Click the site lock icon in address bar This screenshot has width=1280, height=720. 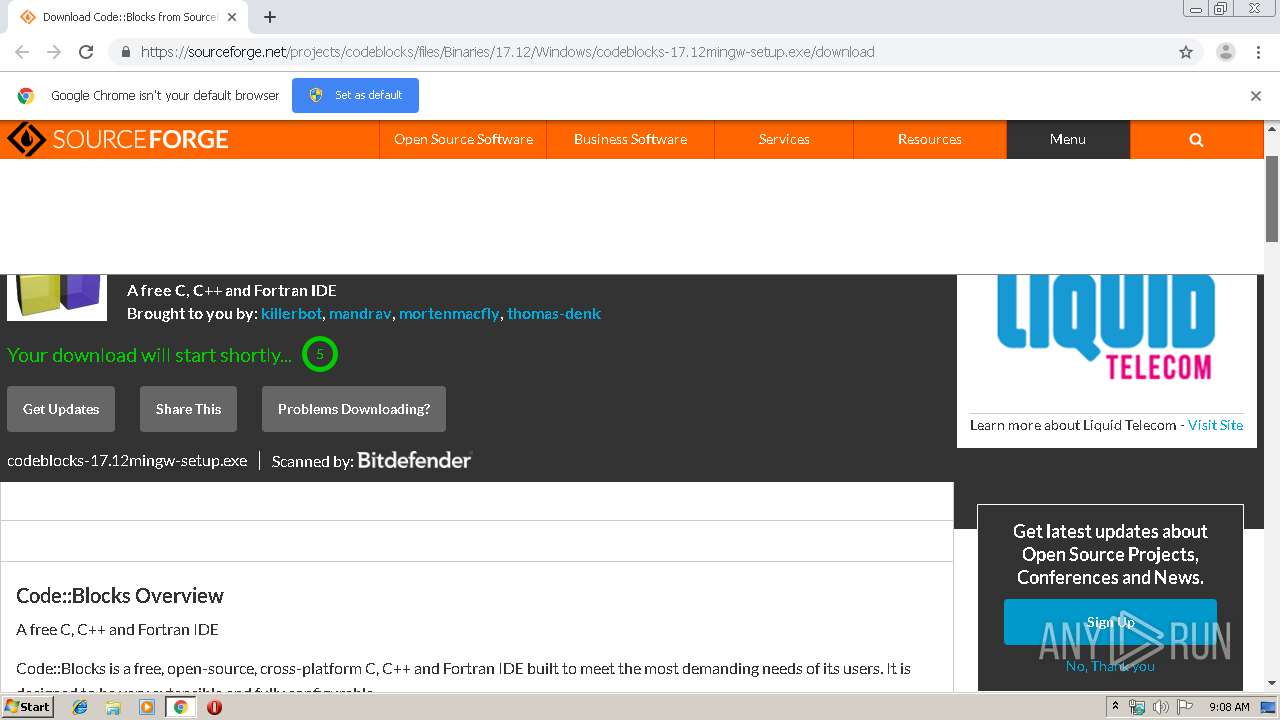(x=125, y=52)
